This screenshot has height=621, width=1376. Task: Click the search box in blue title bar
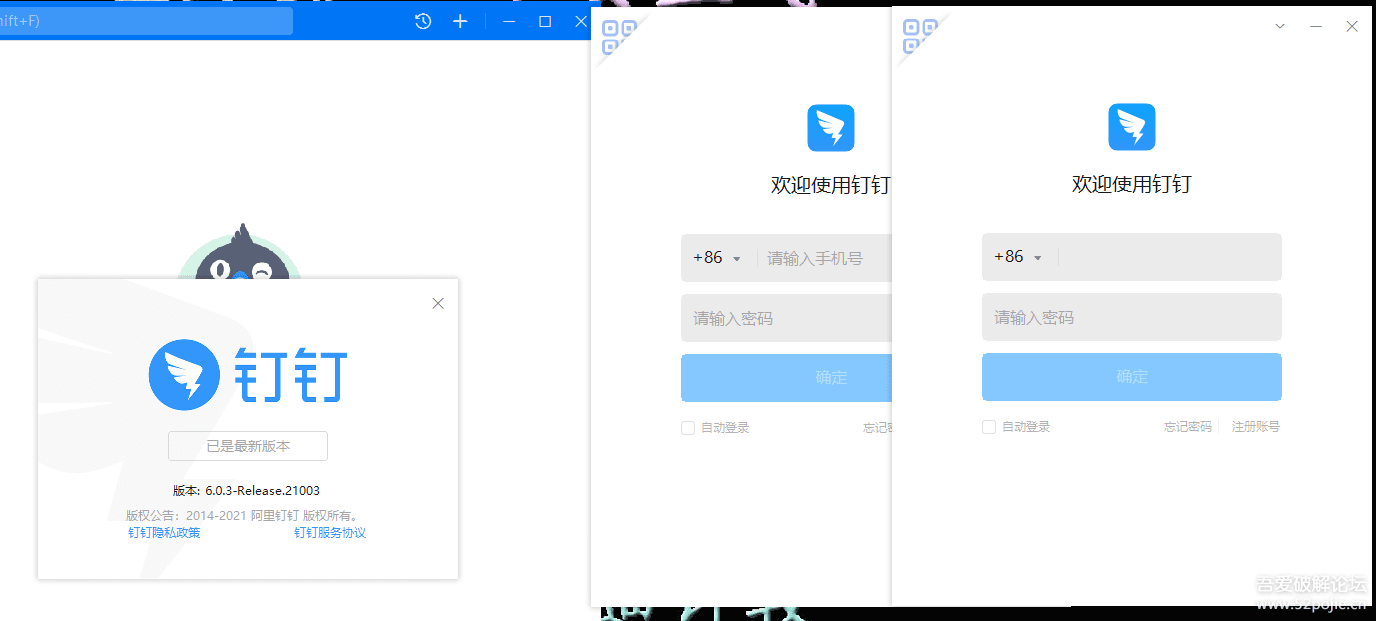coord(146,21)
